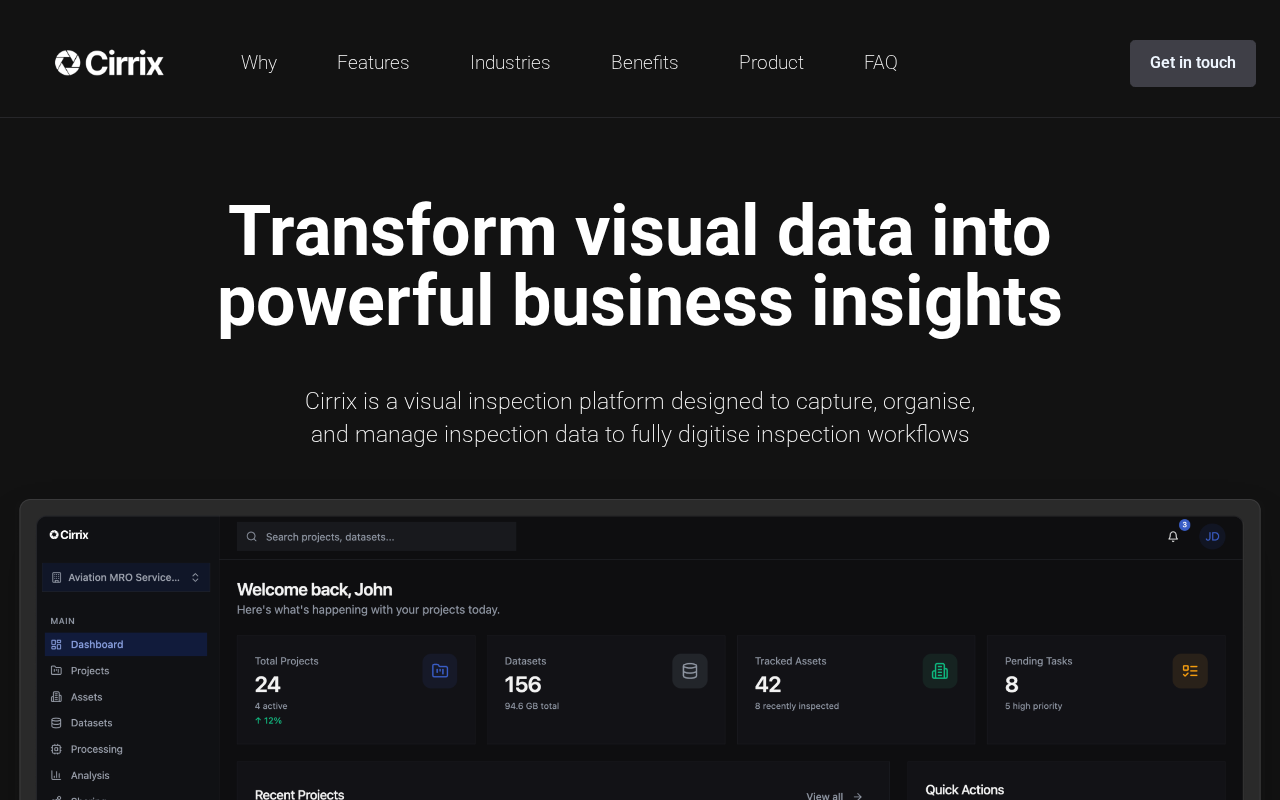The width and height of the screenshot is (1280, 800).
Task: Select the Dashboard grid icon in the sidebar
Action: tap(56, 645)
